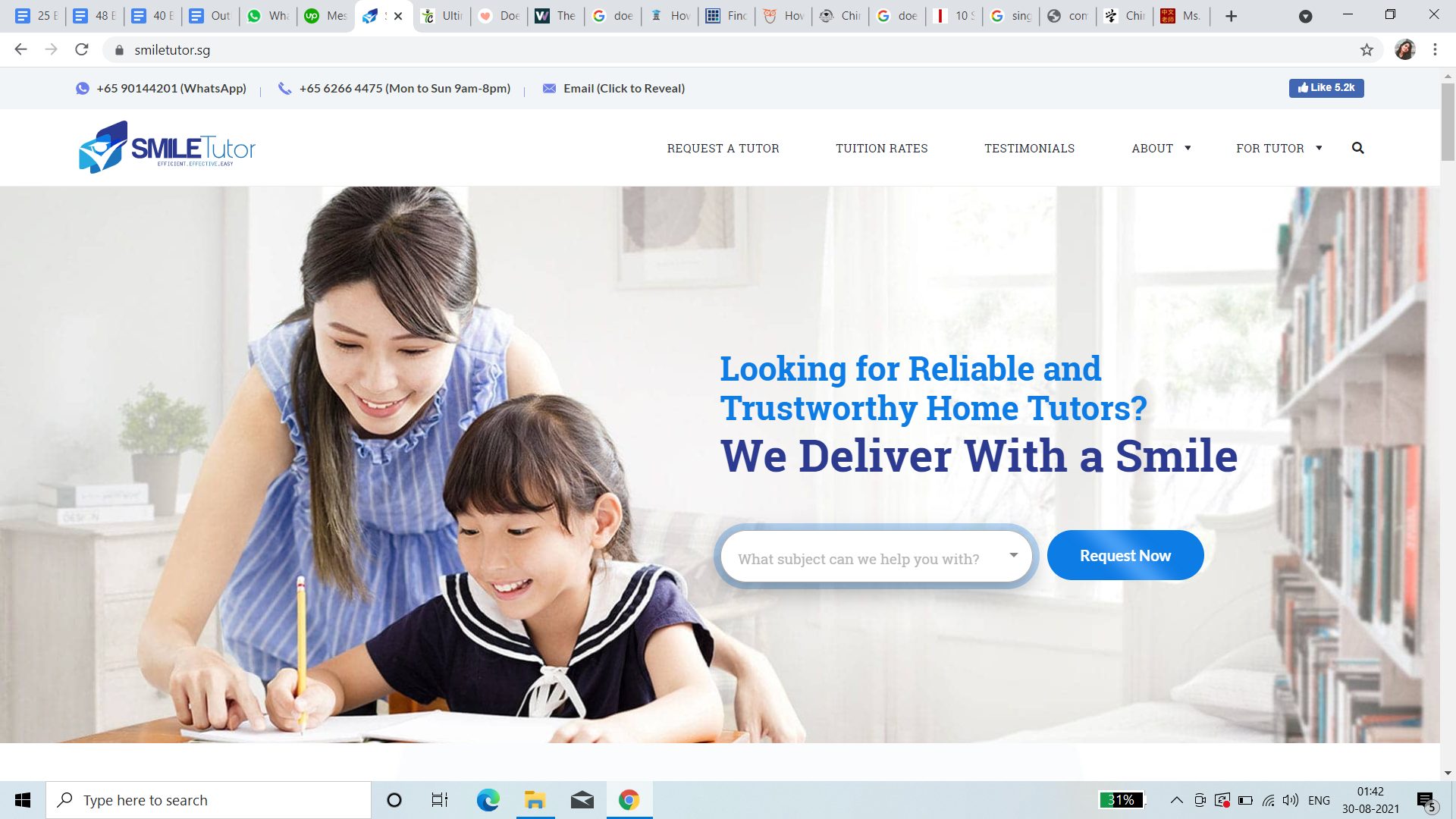The height and width of the screenshot is (819, 1456).
Task: Open Microsoft Edge from taskbar
Action: (x=488, y=800)
